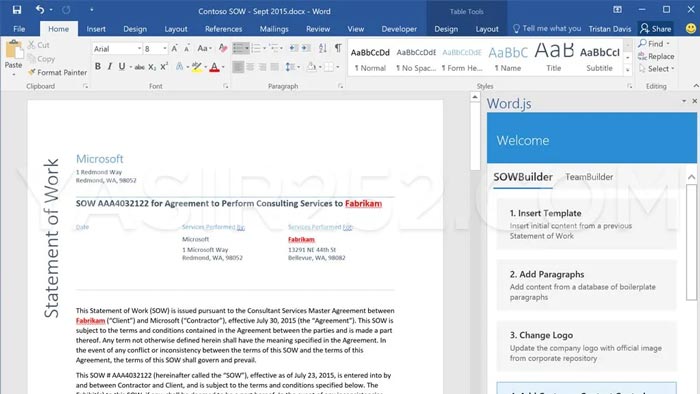Click the Share button
700x394 pixels.
coord(655,29)
